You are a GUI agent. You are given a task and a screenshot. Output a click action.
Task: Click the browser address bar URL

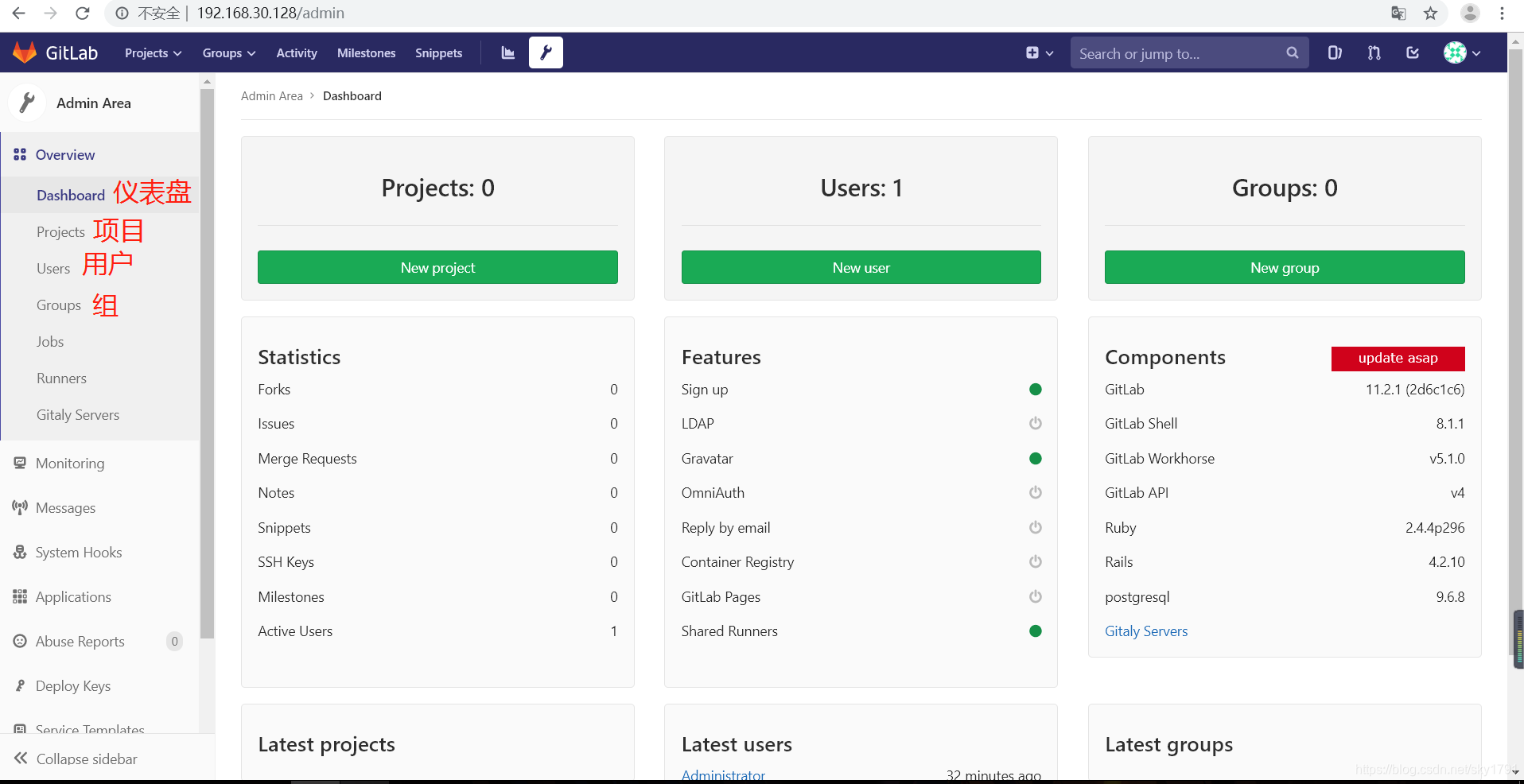click(x=270, y=13)
